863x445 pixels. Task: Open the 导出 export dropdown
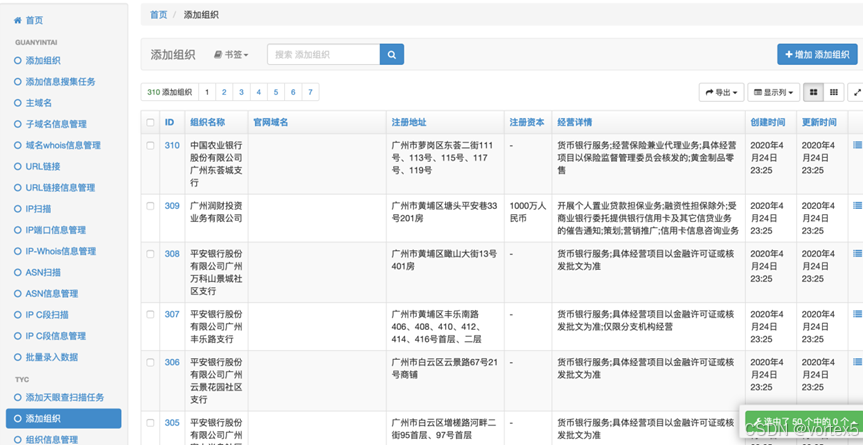[721, 92]
